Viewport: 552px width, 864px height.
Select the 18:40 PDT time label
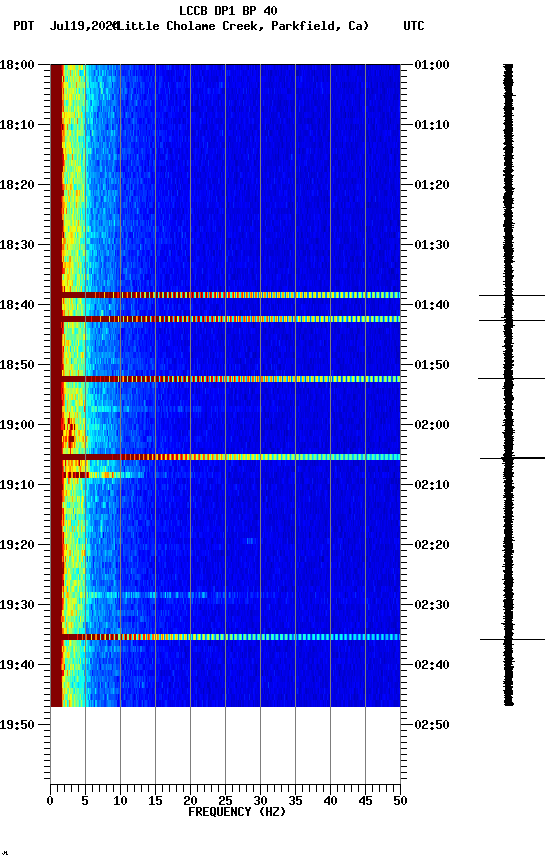point(17,305)
